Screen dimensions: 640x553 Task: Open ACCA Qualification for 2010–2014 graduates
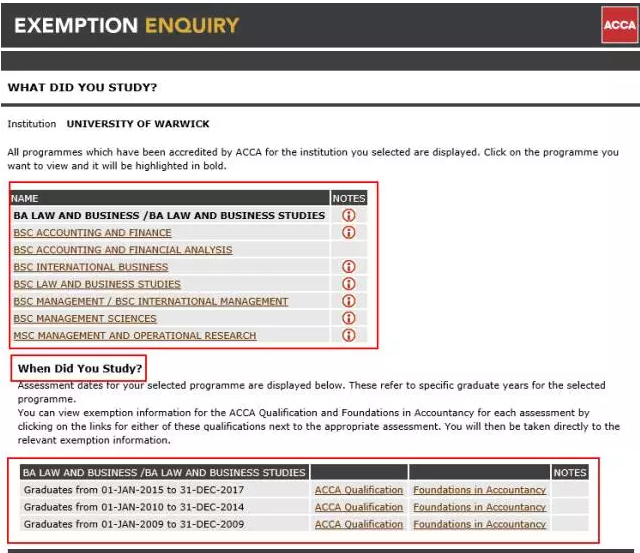coord(359,507)
